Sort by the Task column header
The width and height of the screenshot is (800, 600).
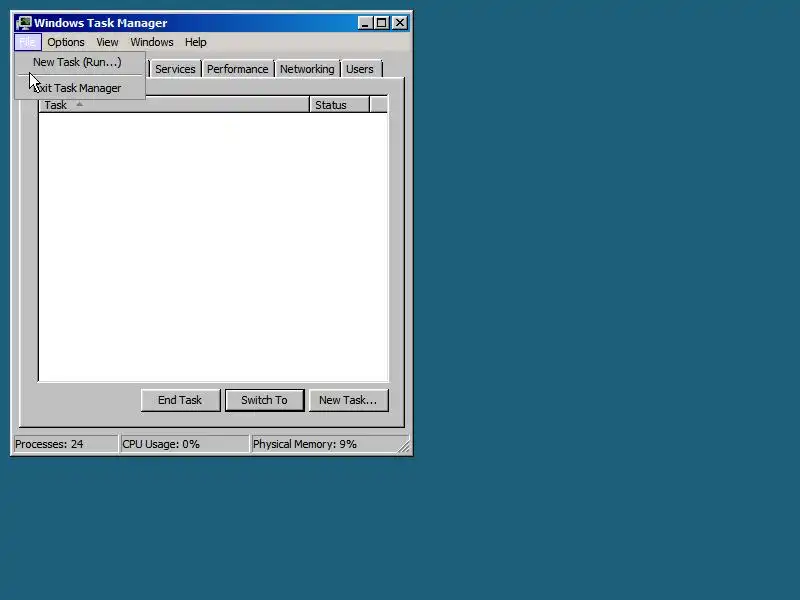174,105
